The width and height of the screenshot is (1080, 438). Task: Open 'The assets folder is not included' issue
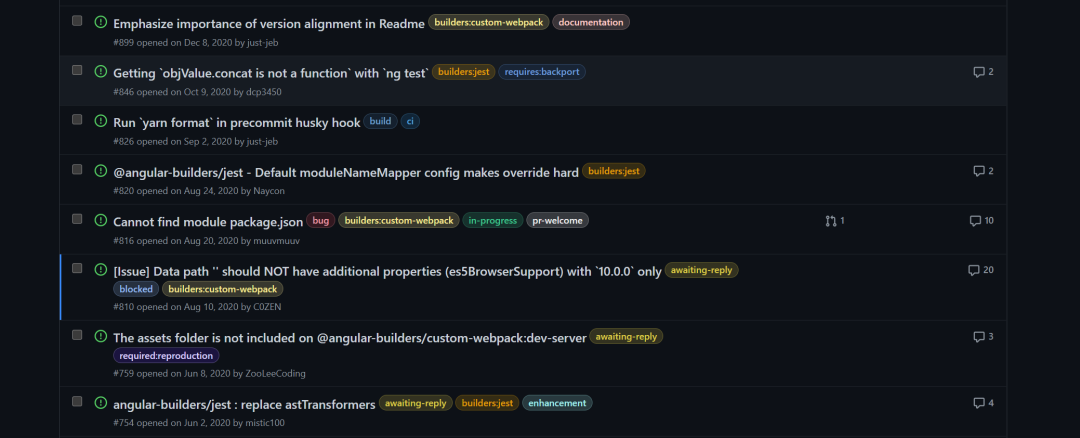pos(350,338)
